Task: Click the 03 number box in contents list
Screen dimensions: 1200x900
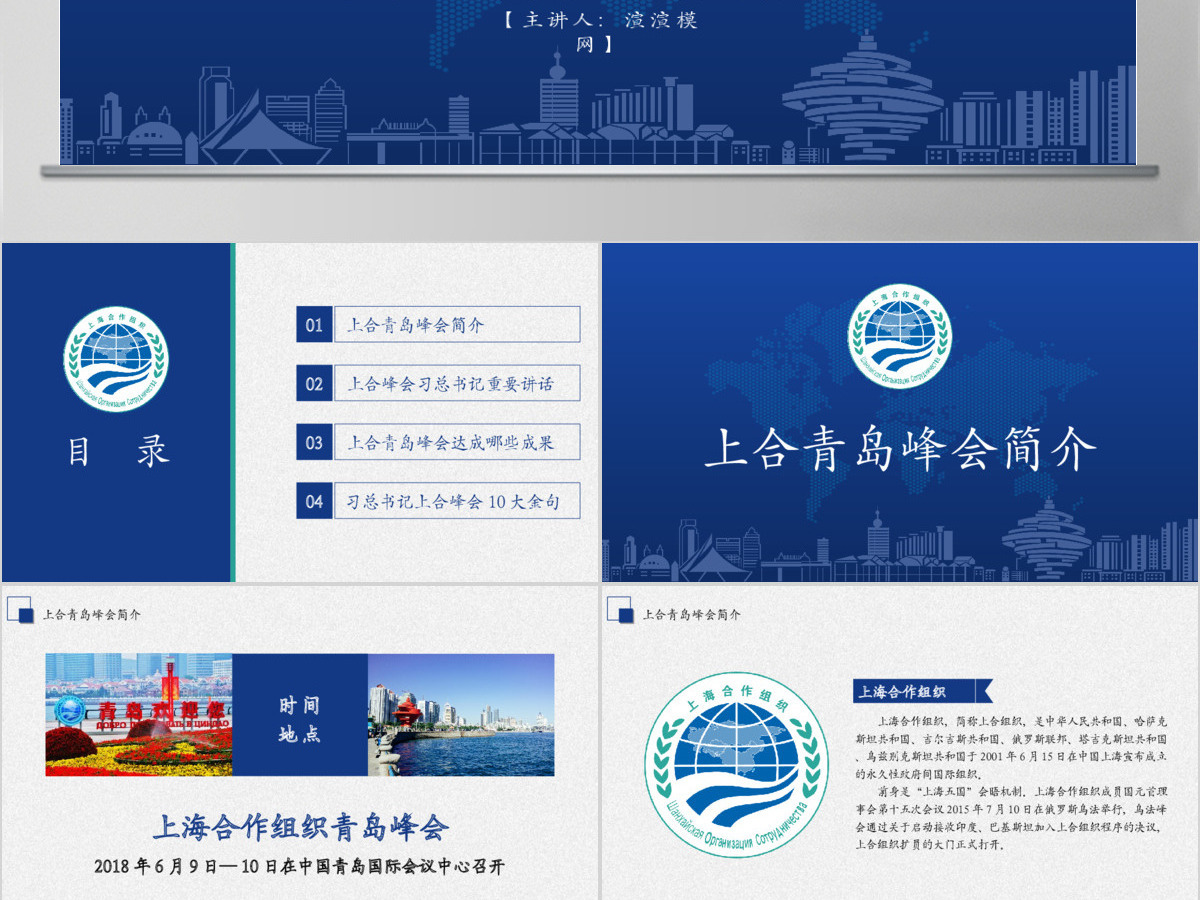Action: tap(314, 442)
